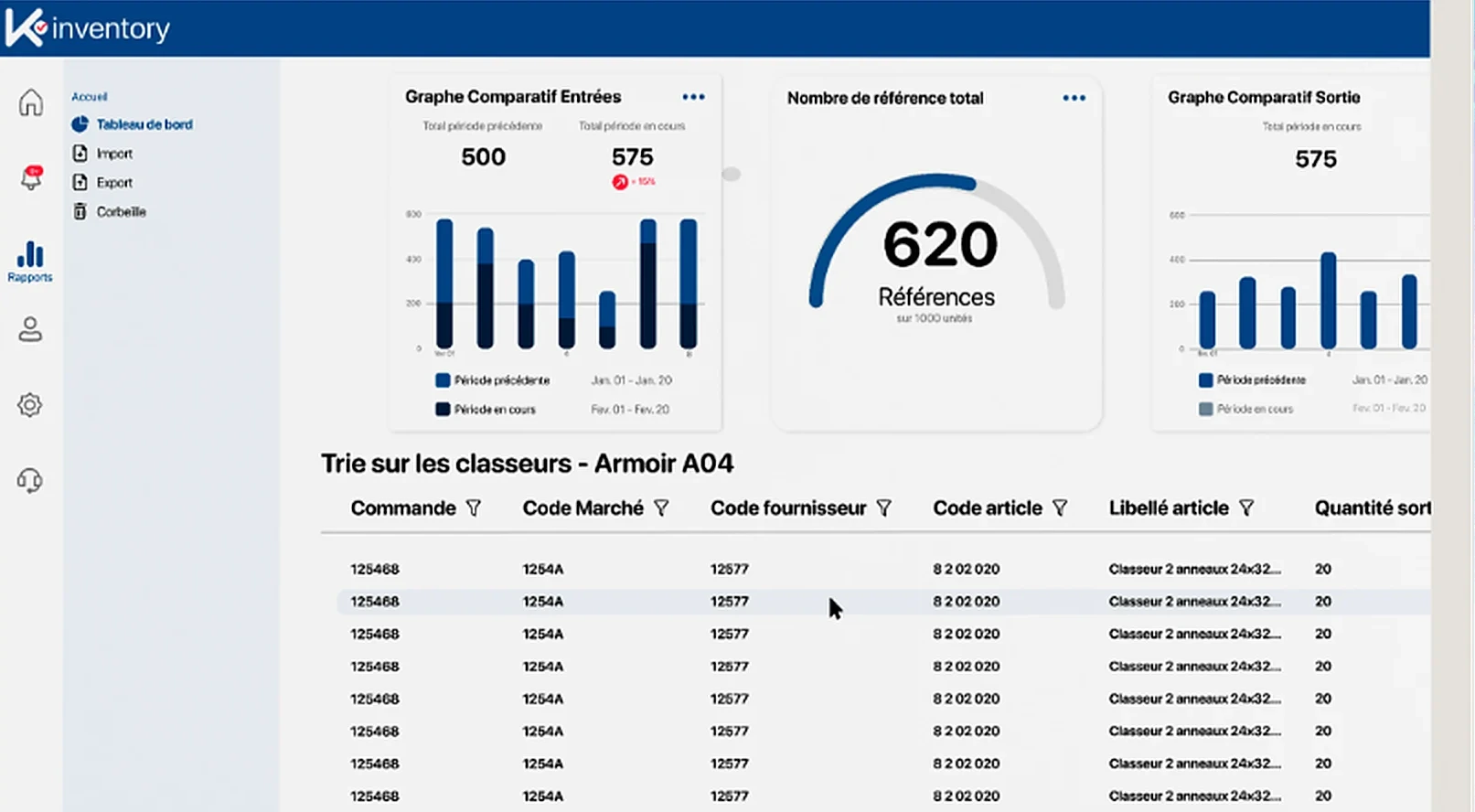Open Nombre de référence total options menu

(x=1074, y=98)
